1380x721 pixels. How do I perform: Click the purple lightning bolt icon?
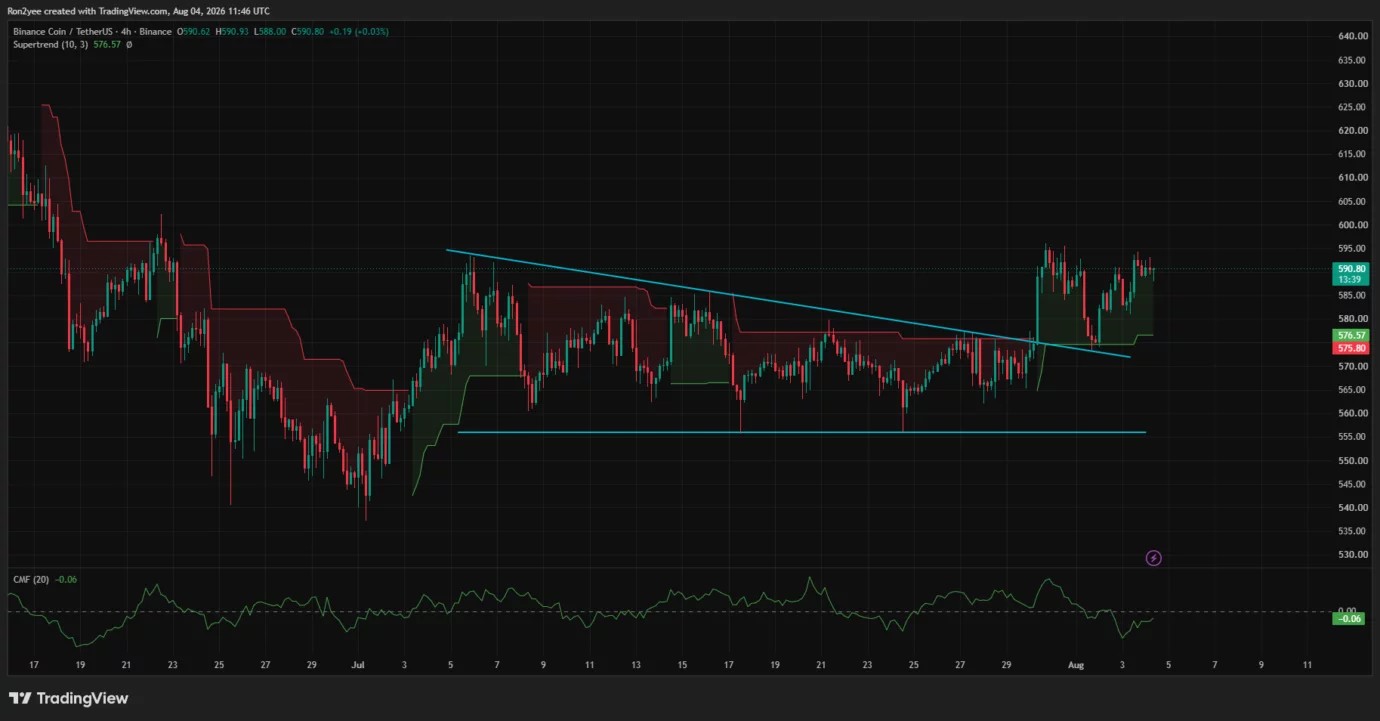1153,558
